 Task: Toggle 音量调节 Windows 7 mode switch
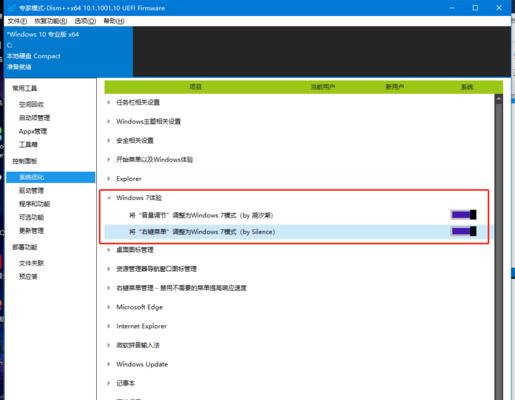[x=464, y=215]
